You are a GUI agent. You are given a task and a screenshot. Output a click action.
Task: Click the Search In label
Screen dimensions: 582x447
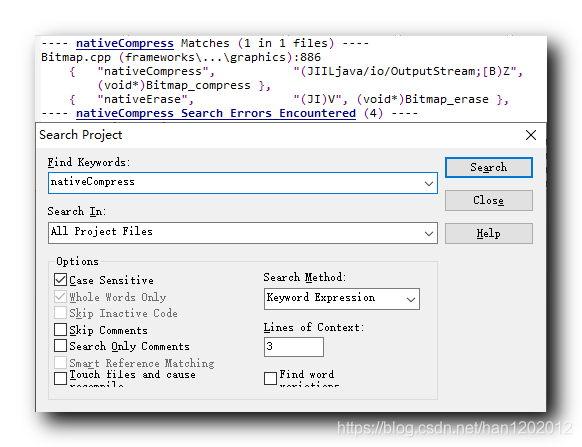76,211
